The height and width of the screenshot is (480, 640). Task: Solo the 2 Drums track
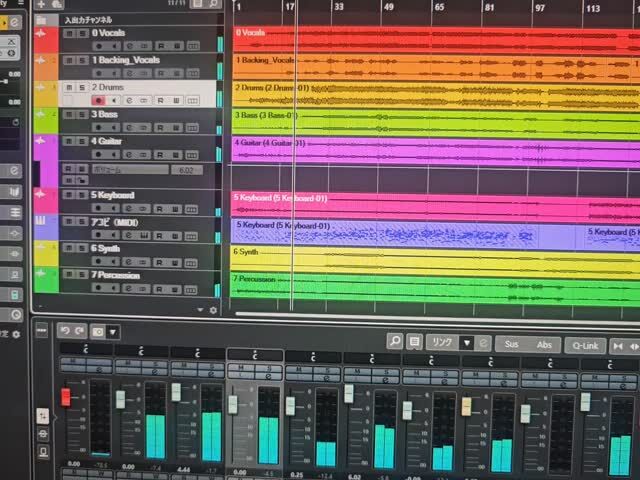pyautogui.click(x=82, y=87)
